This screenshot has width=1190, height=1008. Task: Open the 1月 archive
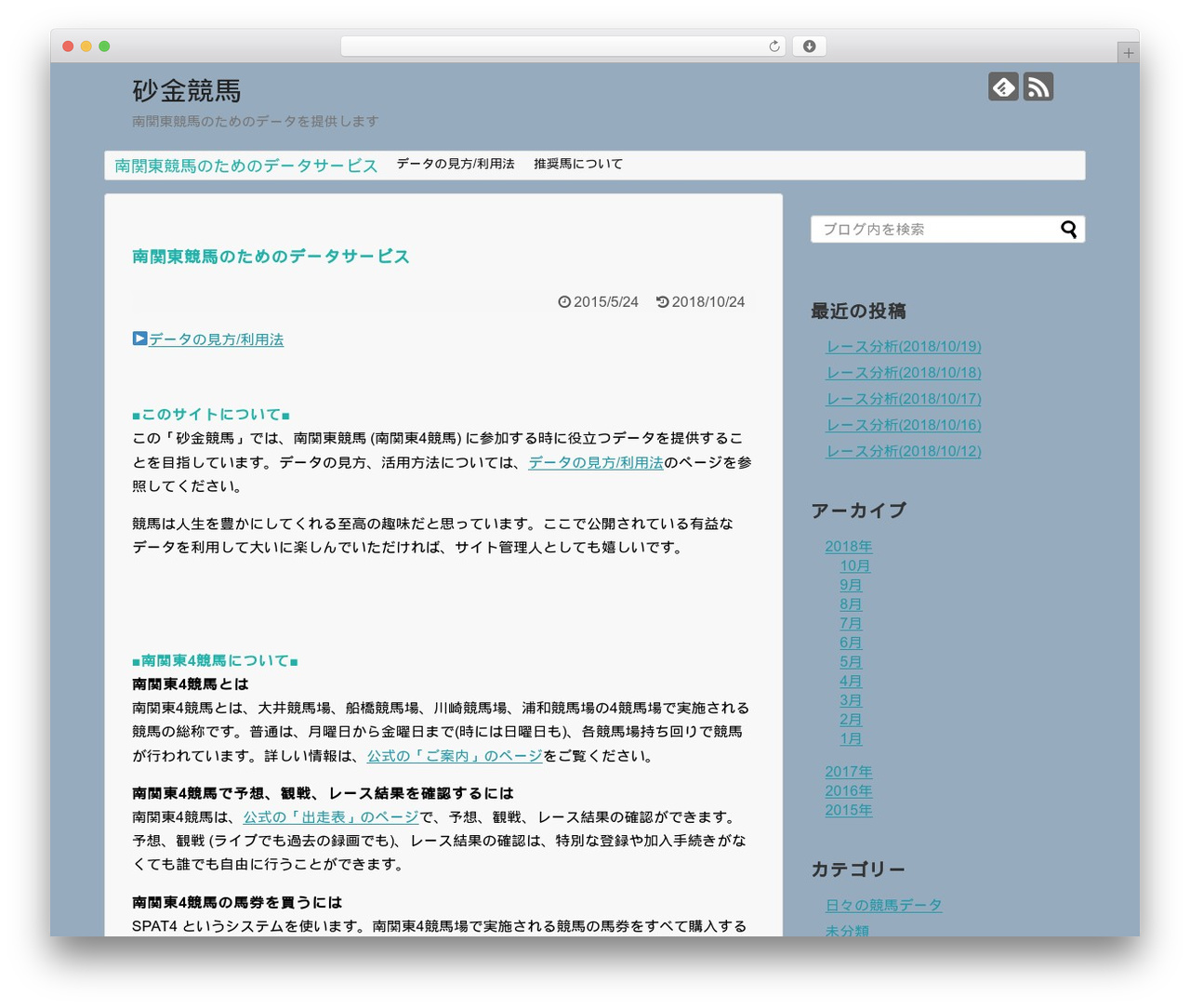click(x=852, y=739)
